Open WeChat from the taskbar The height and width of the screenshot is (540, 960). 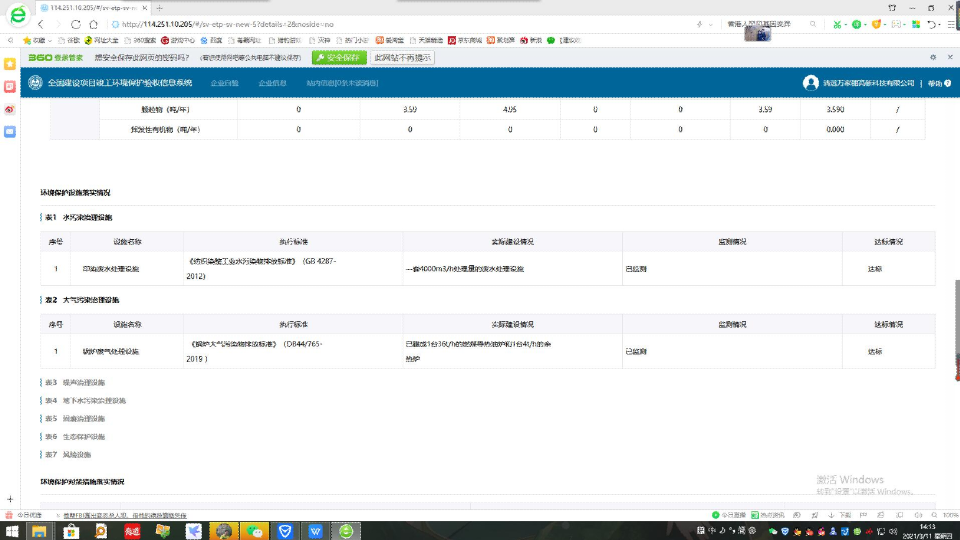[255, 530]
